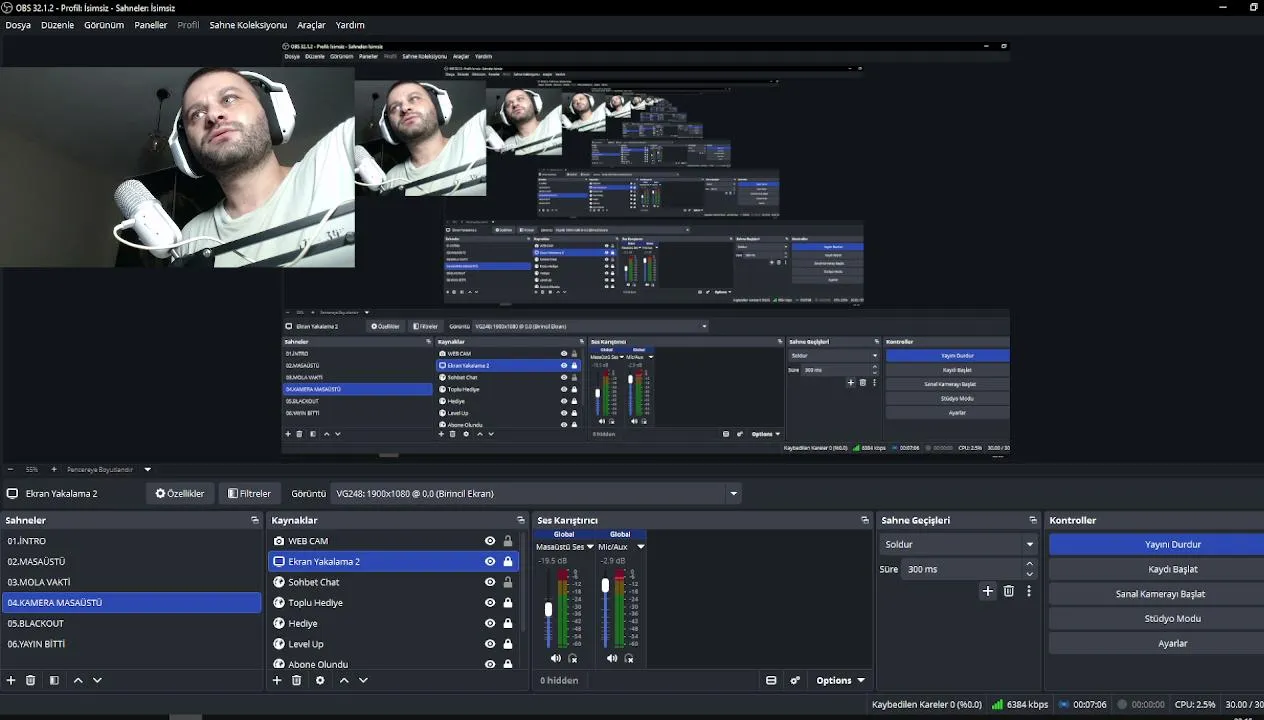Screen dimensions: 1264x720
Task: Open source properties gear in Kaynaklar toolbar
Action: pos(320,680)
